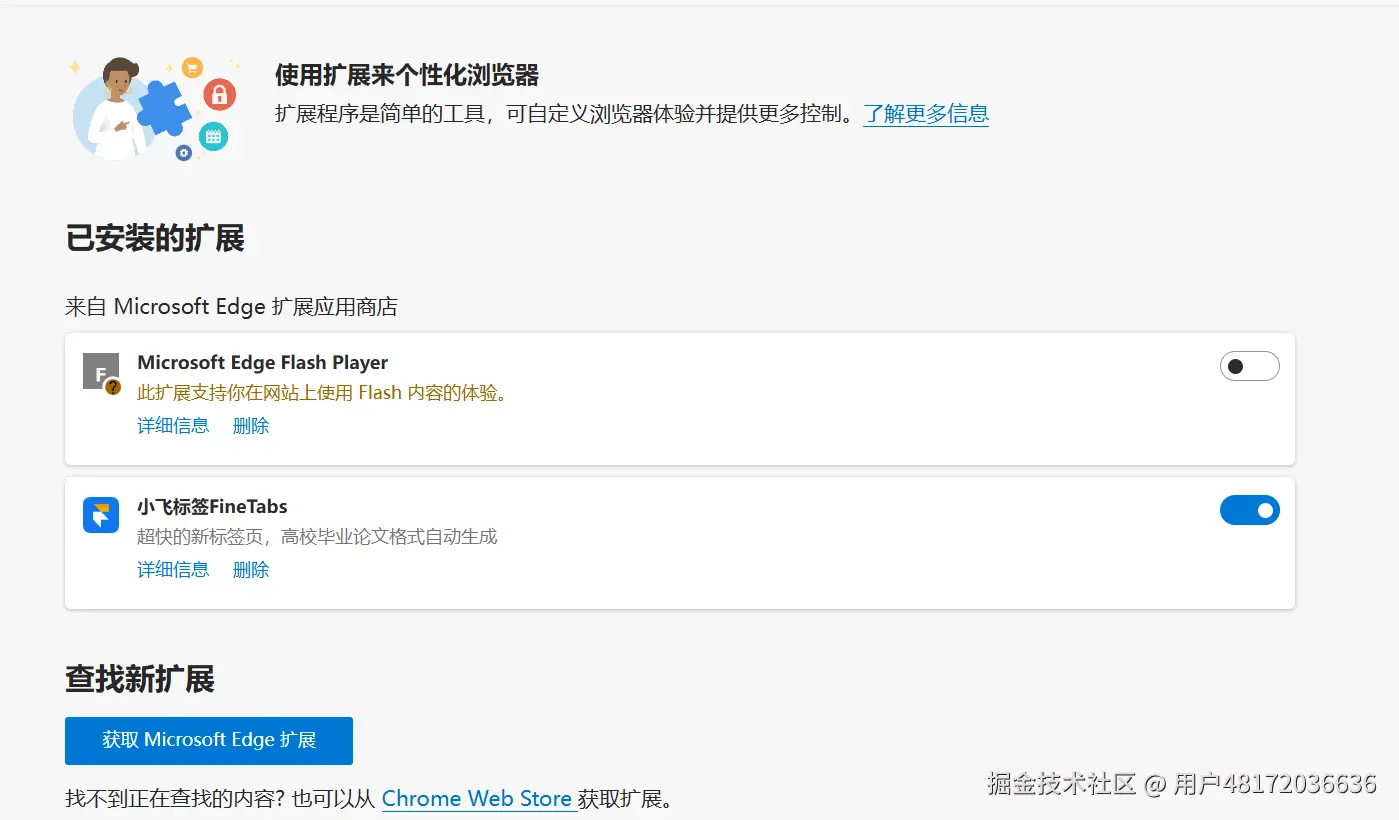
Task: Click the 小飞标签FineTabs extension icon
Action: (100, 514)
